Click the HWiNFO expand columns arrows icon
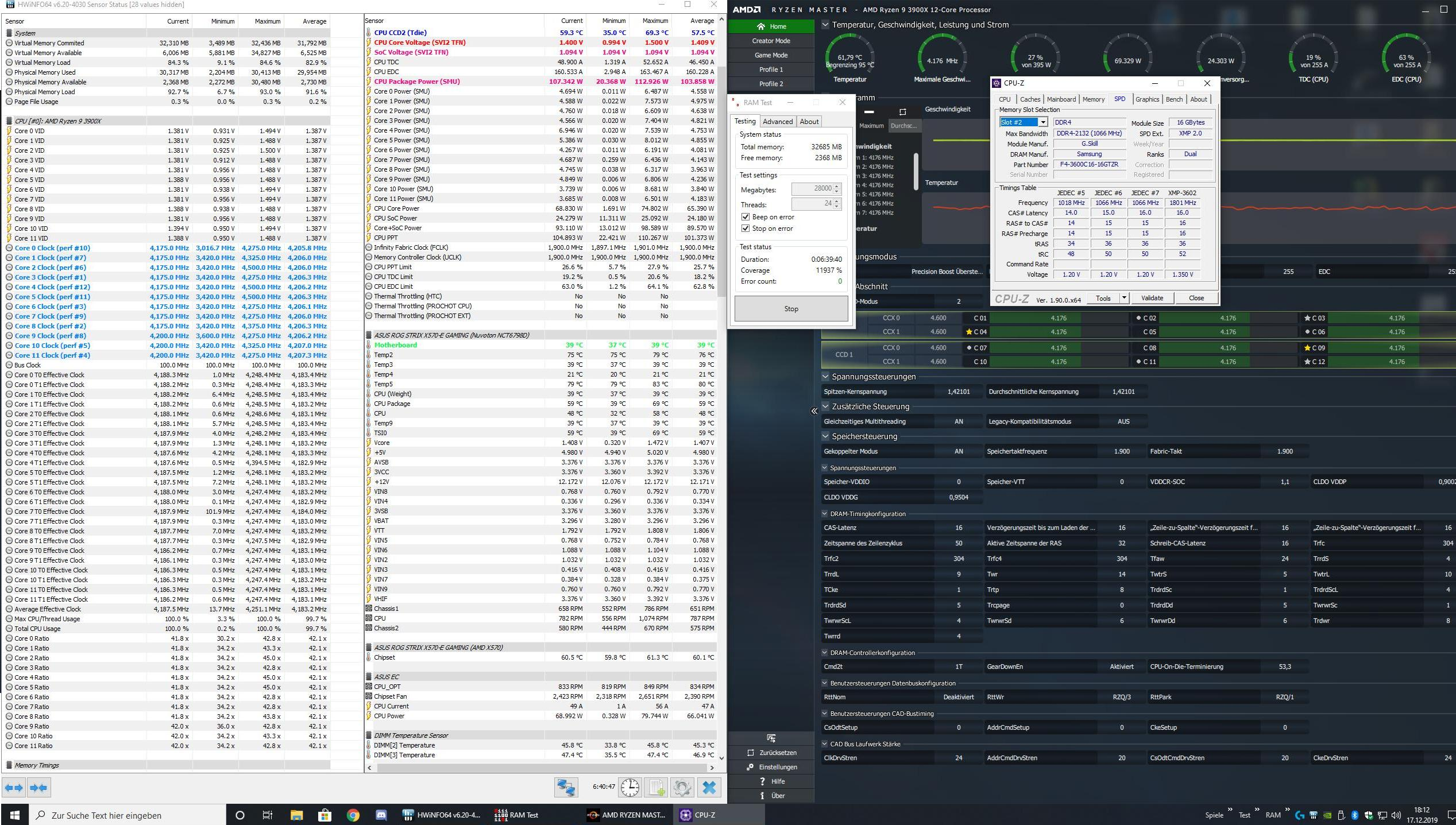This screenshot has height=825, width=1456. [x=14, y=788]
